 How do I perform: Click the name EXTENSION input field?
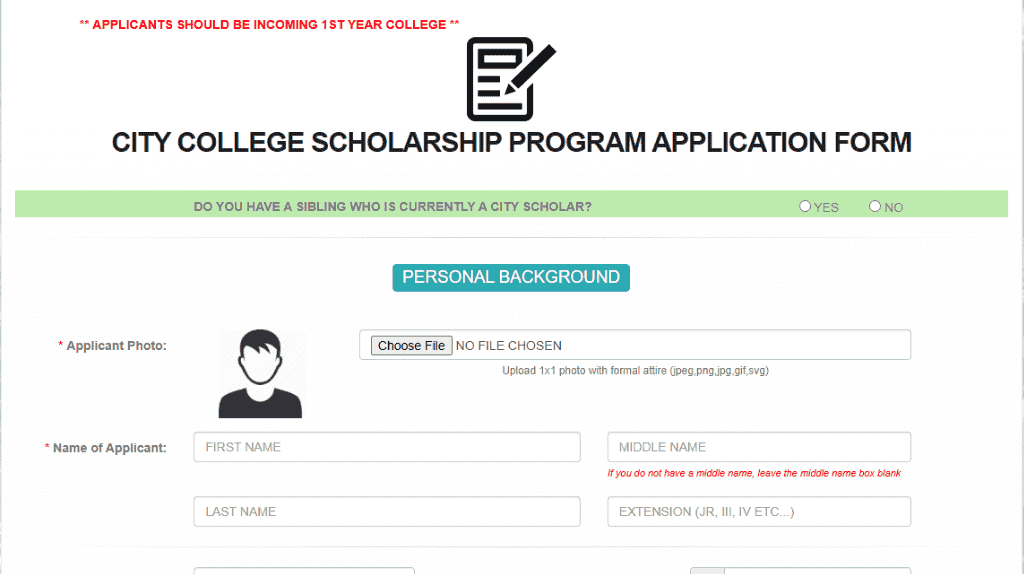pos(759,511)
